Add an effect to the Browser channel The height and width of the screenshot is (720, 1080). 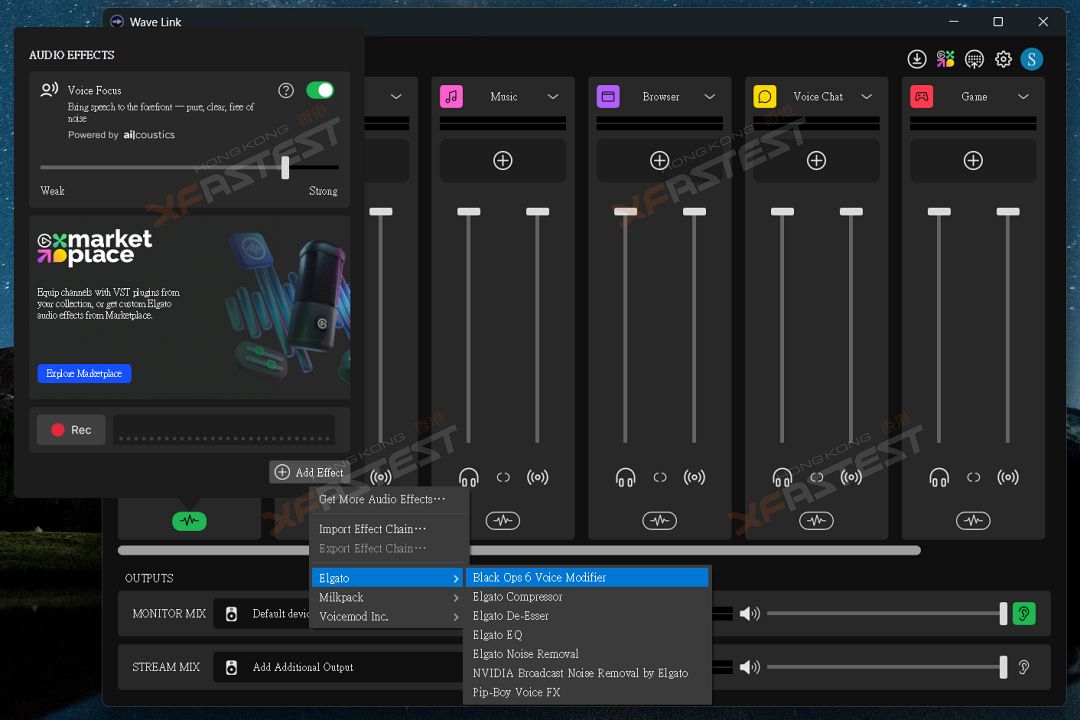point(659,161)
